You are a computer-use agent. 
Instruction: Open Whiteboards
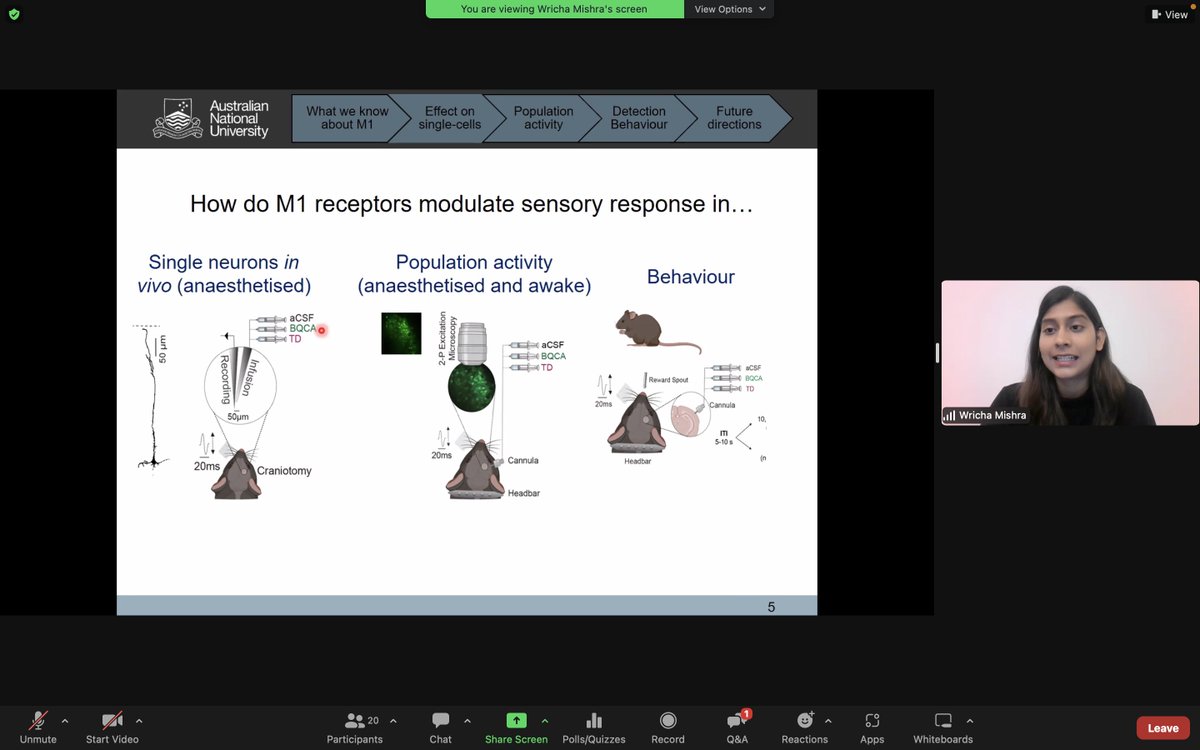click(943, 727)
